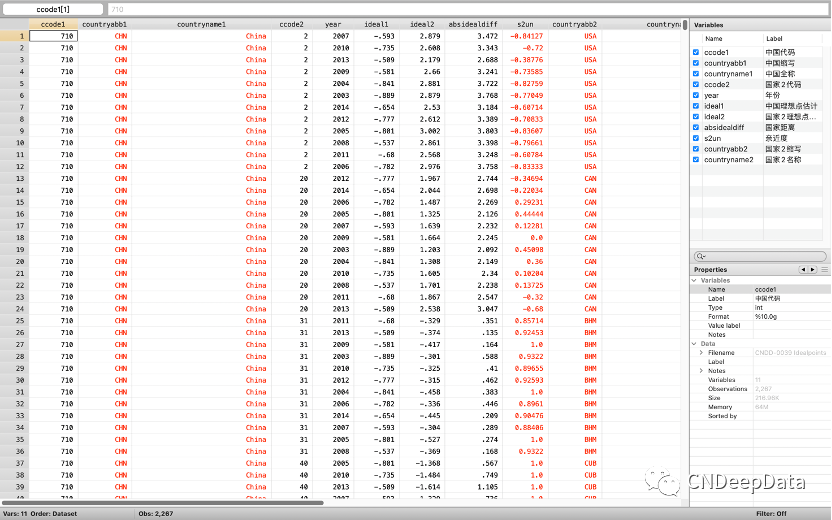Viewport: 832px width, 520px height.
Task: Collapse the Data section in Properties
Action: pyautogui.click(x=694, y=343)
